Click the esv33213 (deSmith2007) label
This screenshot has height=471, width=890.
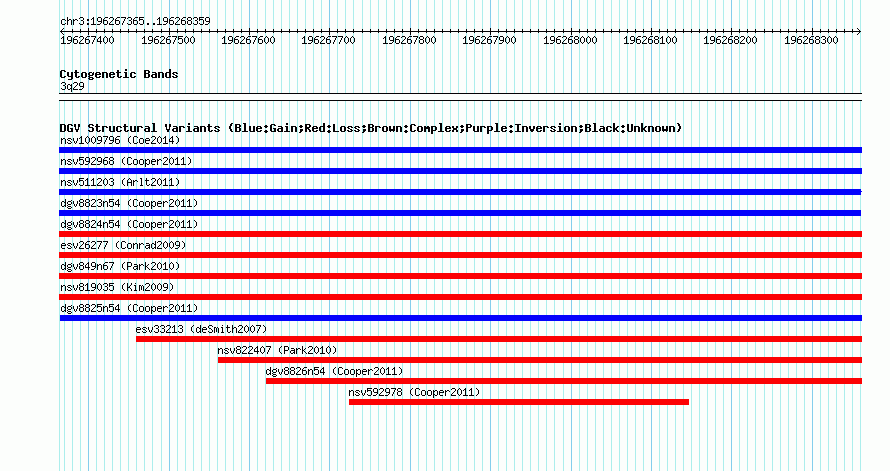[x=201, y=329]
